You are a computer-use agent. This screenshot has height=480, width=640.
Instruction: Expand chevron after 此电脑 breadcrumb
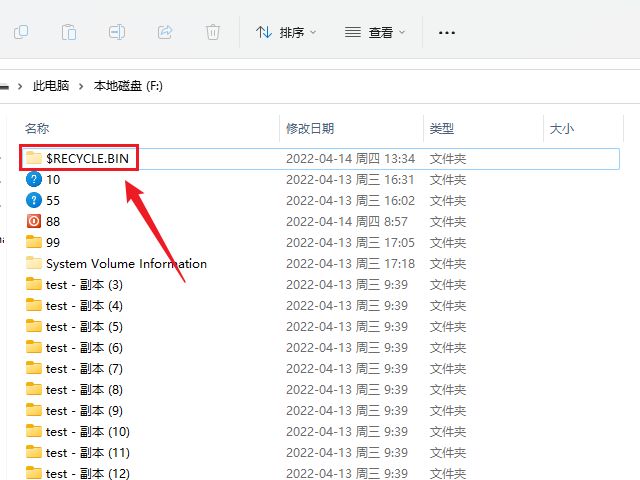(x=81, y=86)
